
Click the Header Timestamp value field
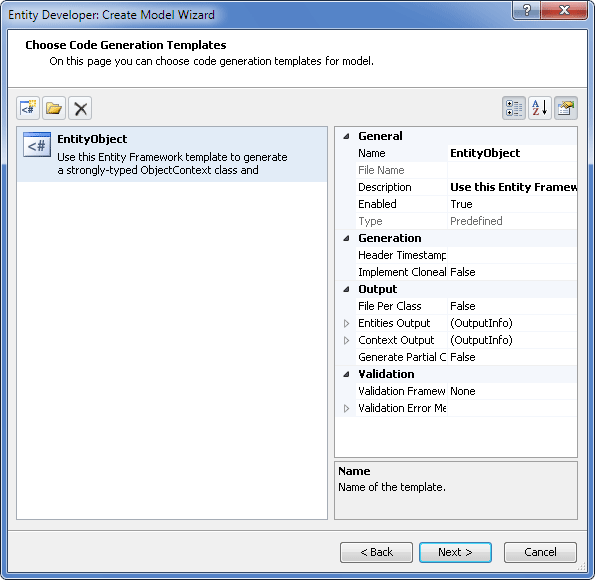tap(512, 255)
